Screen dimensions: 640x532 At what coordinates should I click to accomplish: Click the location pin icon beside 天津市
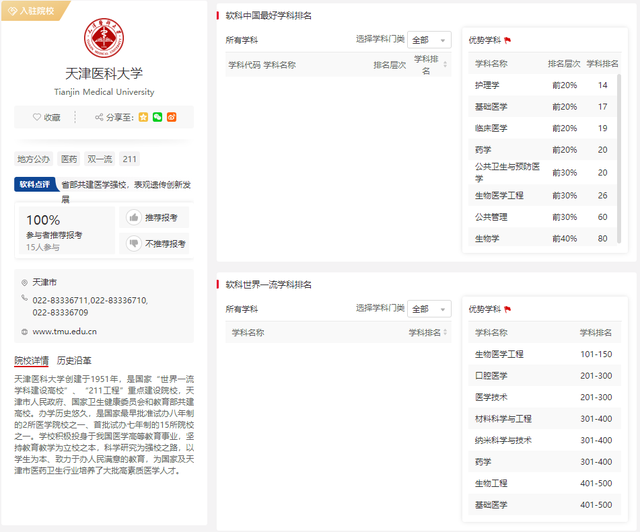tap(24, 283)
